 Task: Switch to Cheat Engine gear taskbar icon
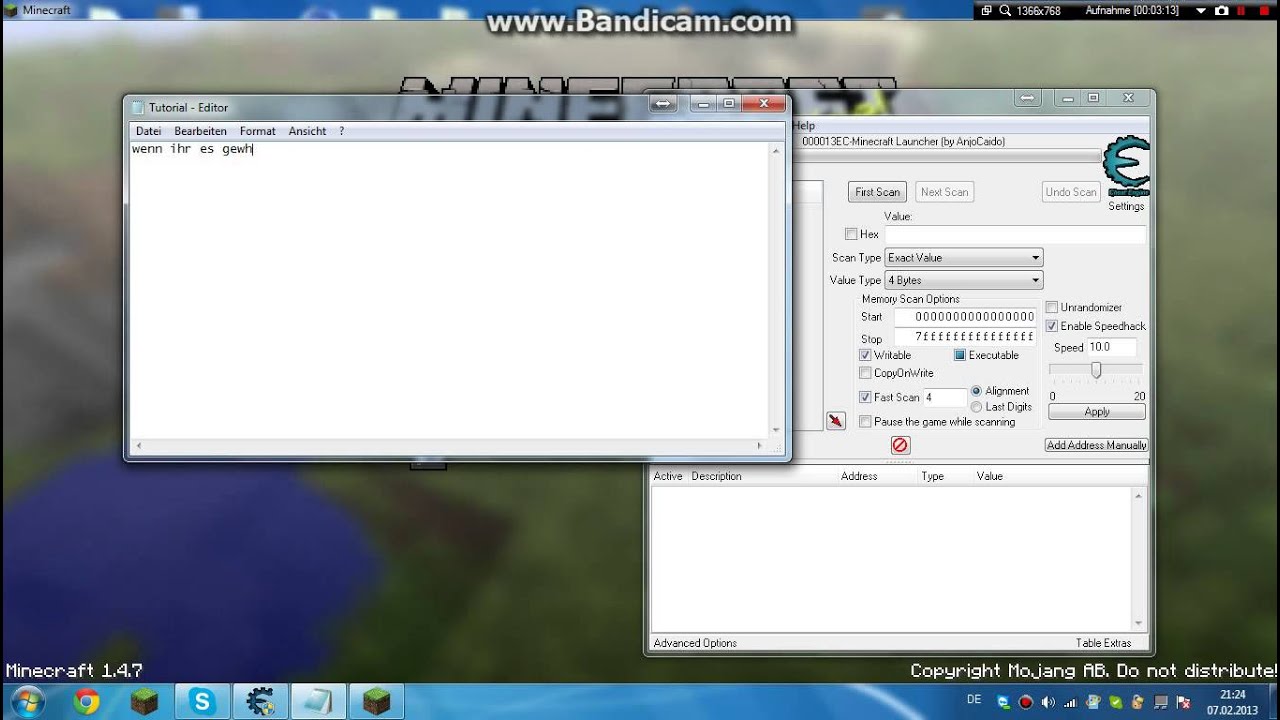(261, 702)
